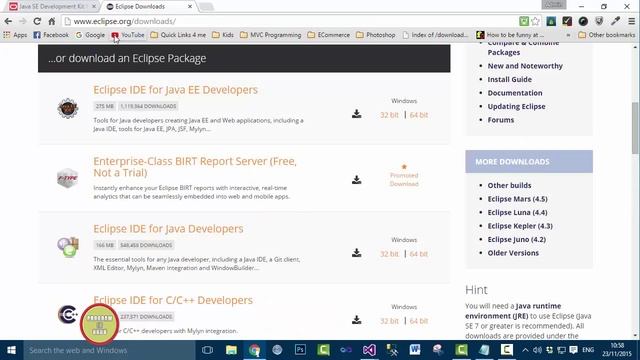Download 64 bit Java Developers package
This screenshot has width=640, height=360.
[x=419, y=254]
